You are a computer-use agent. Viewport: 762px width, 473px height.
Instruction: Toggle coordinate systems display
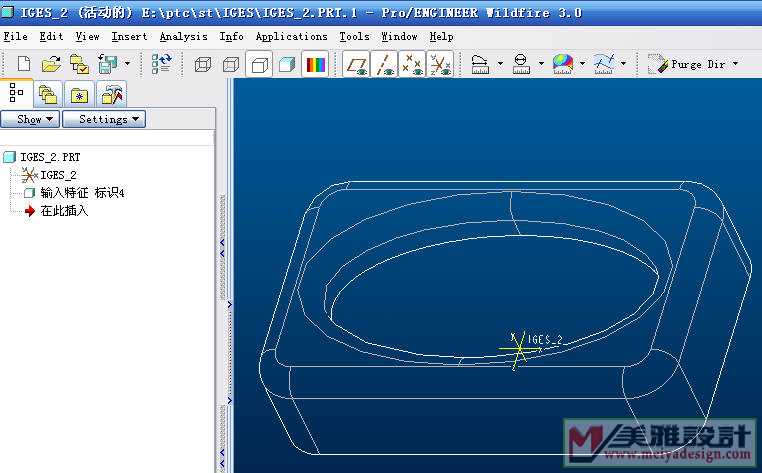(x=440, y=64)
